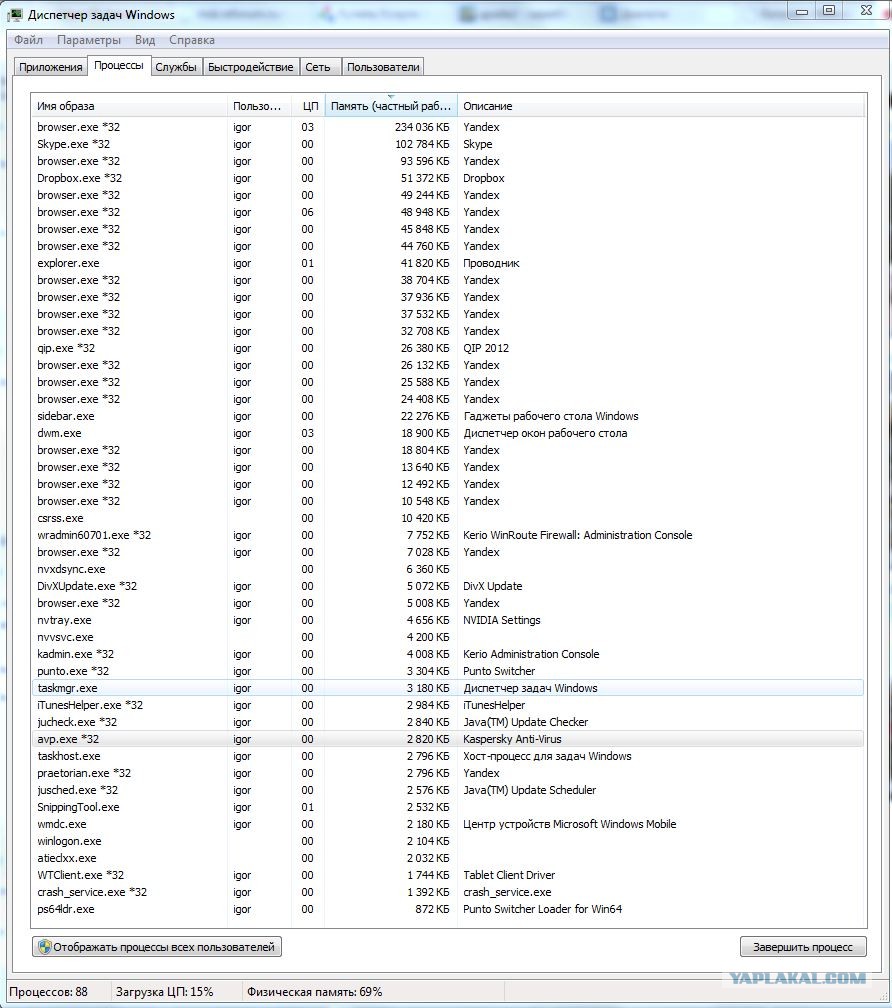Select explorer.exe process row
The image size is (892, 1008).
447,263
